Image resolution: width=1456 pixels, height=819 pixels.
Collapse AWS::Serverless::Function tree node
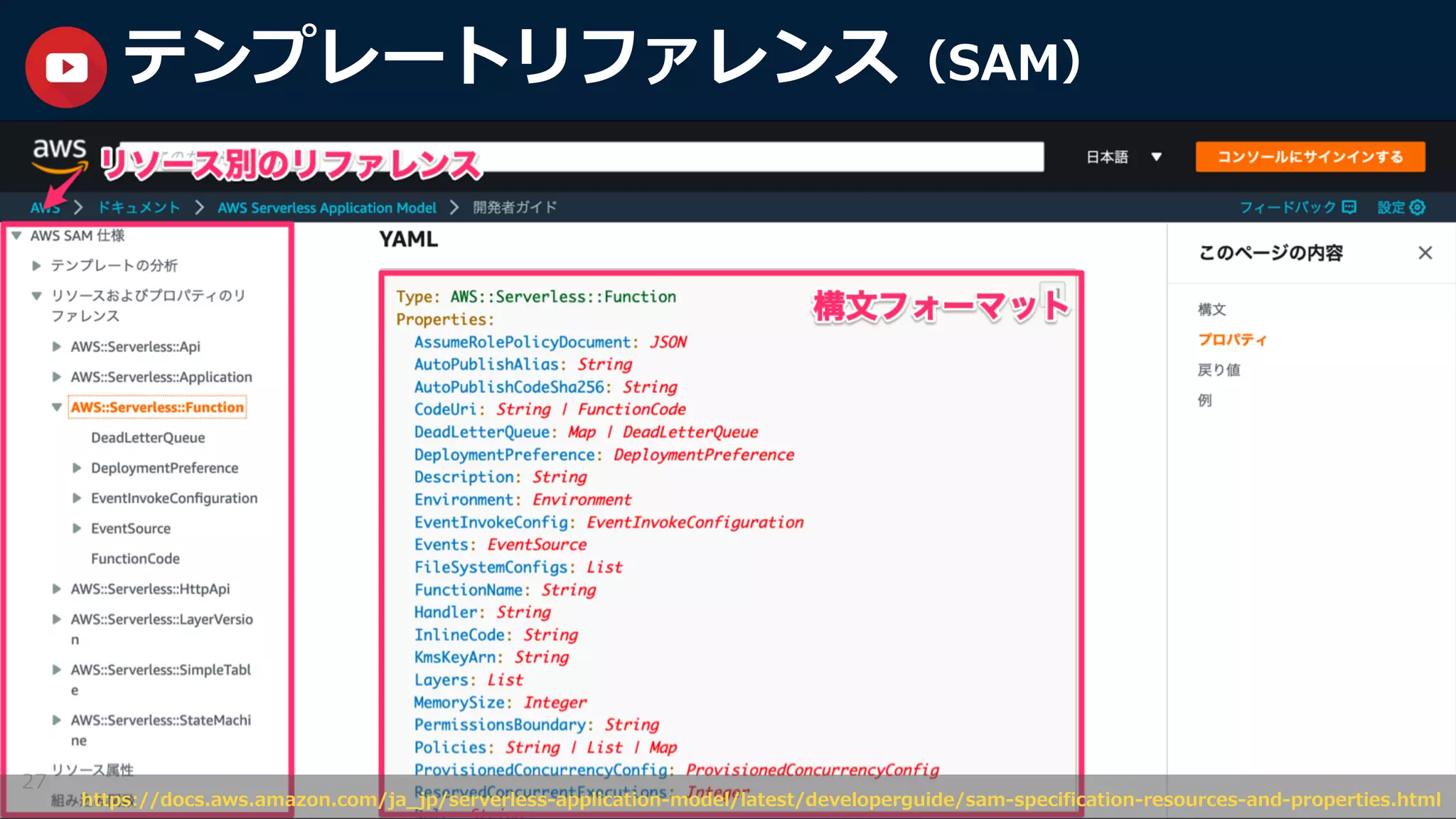56,407
